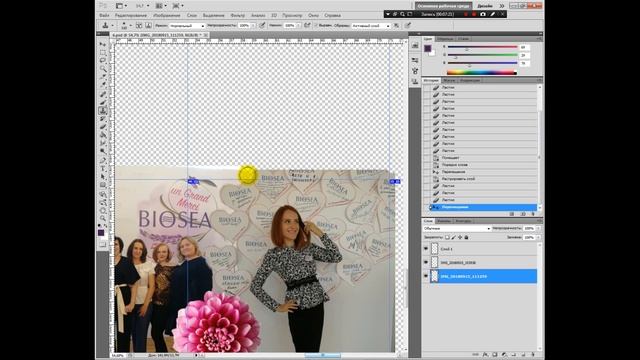
Task: Create new adjustment layer icon
Action: click(x=504, y=355)
